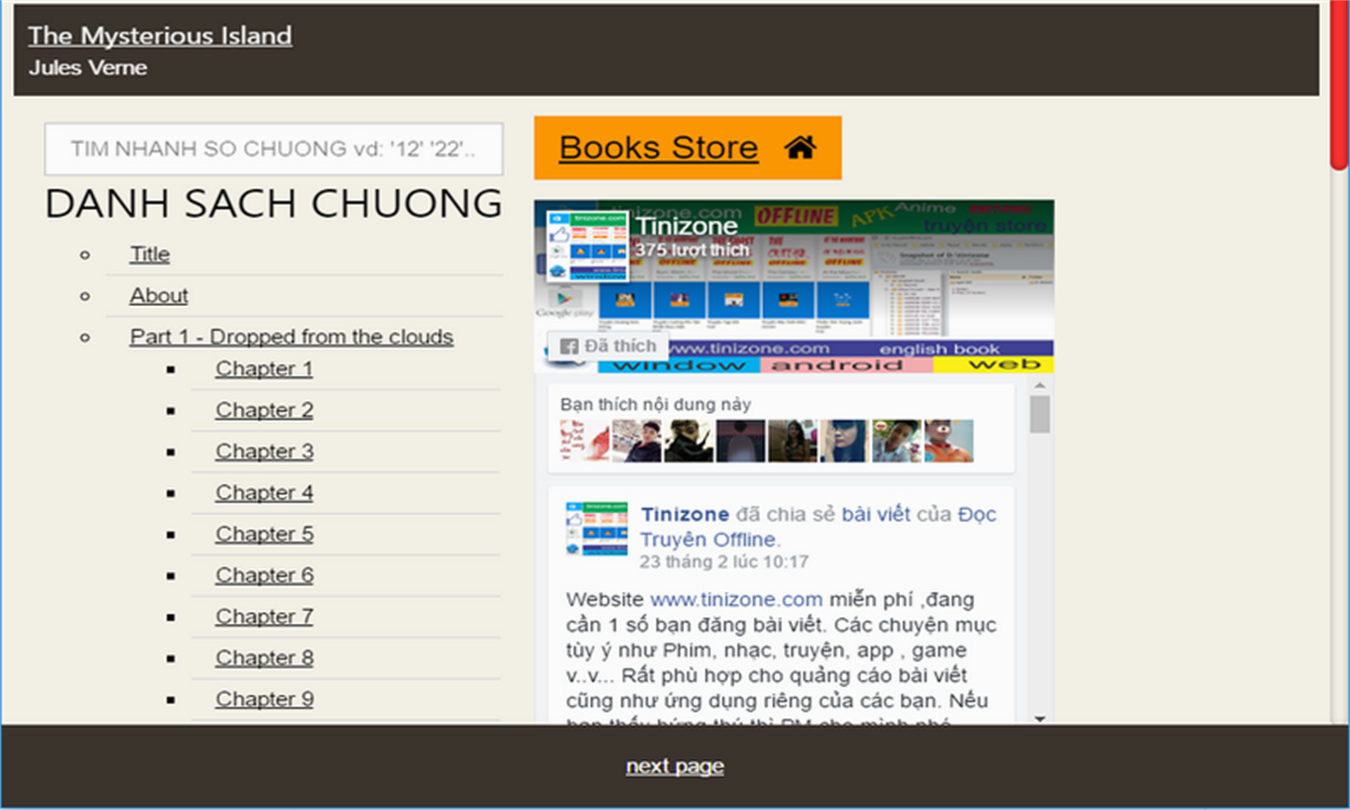
Task: Click the Jules Verne author text
Action: 88,68
